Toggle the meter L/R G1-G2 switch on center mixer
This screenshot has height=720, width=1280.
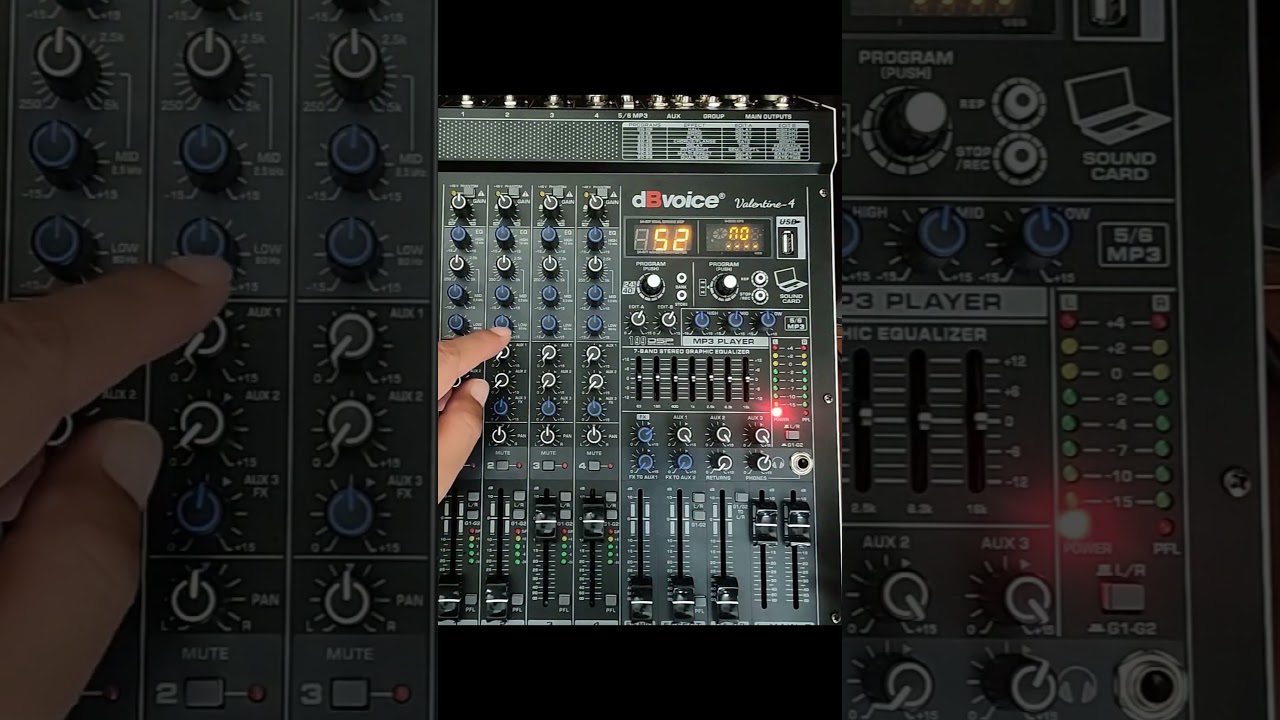click(792, 435)
